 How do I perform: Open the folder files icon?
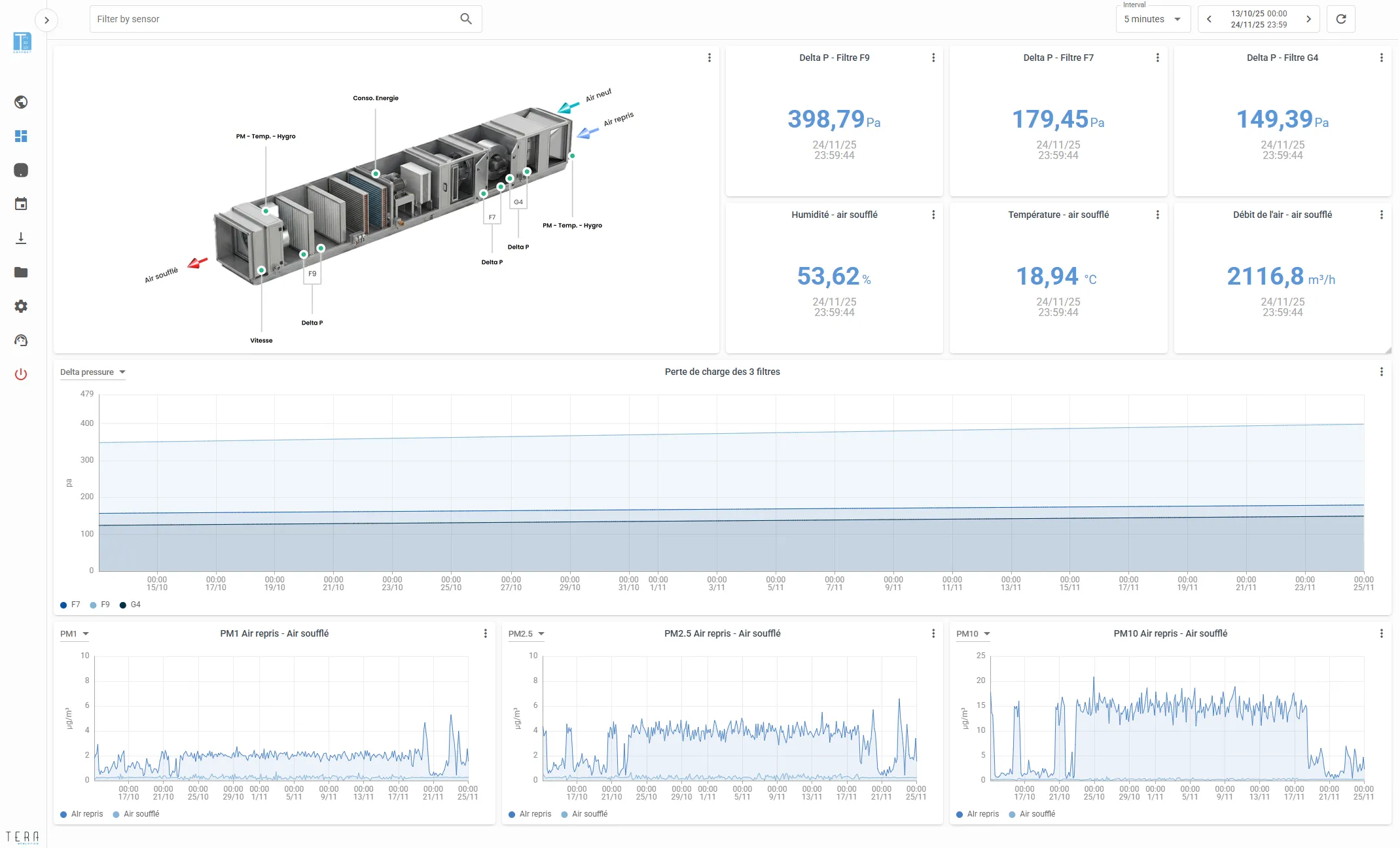click(21, 272)
